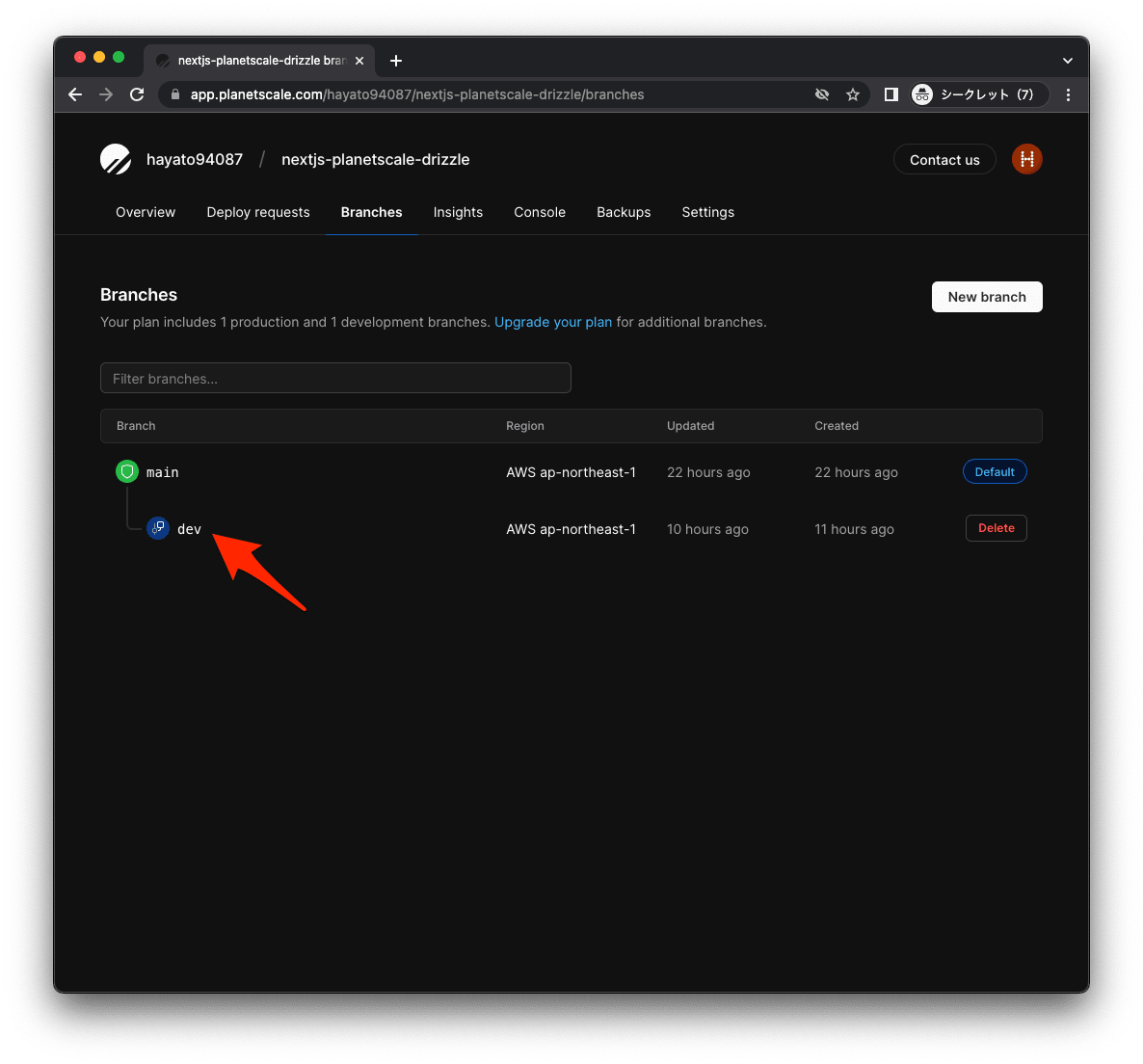1143x1064 pixels.
Task: Switch to the Overview tab
Action: click(x=146, y=212)
